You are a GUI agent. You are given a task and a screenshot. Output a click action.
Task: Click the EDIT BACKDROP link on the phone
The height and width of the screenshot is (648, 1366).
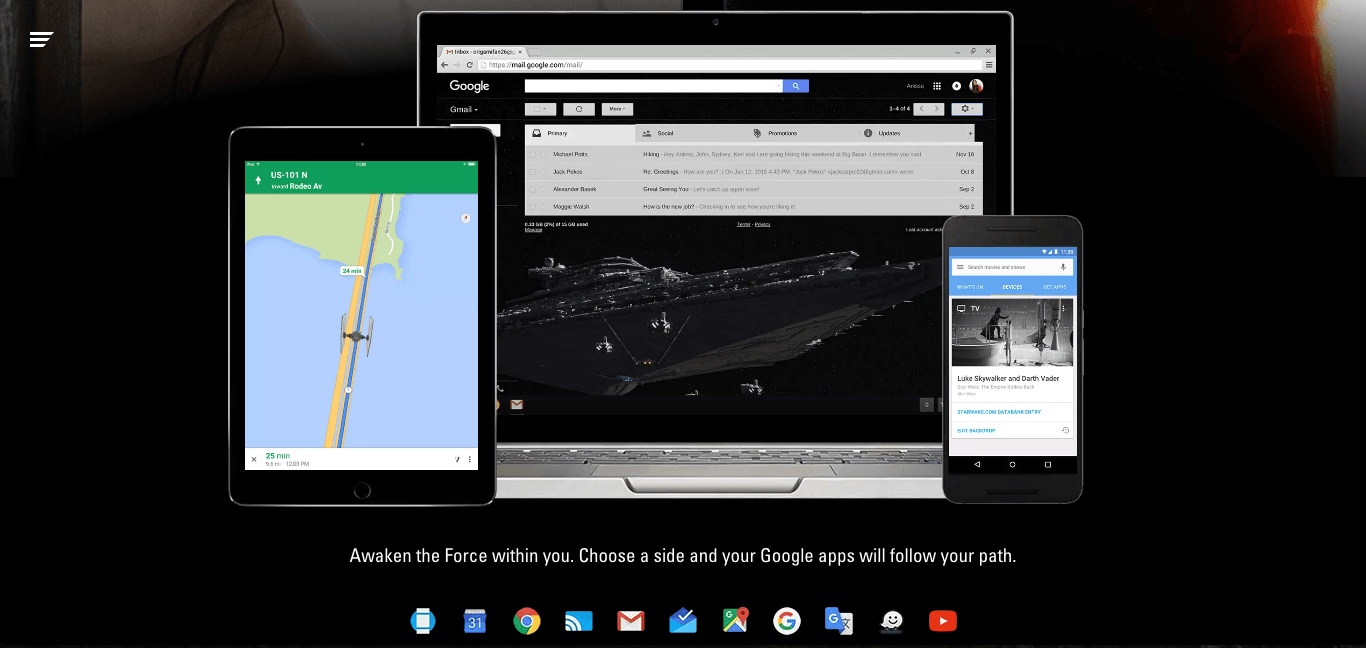[x=977, y=429]
